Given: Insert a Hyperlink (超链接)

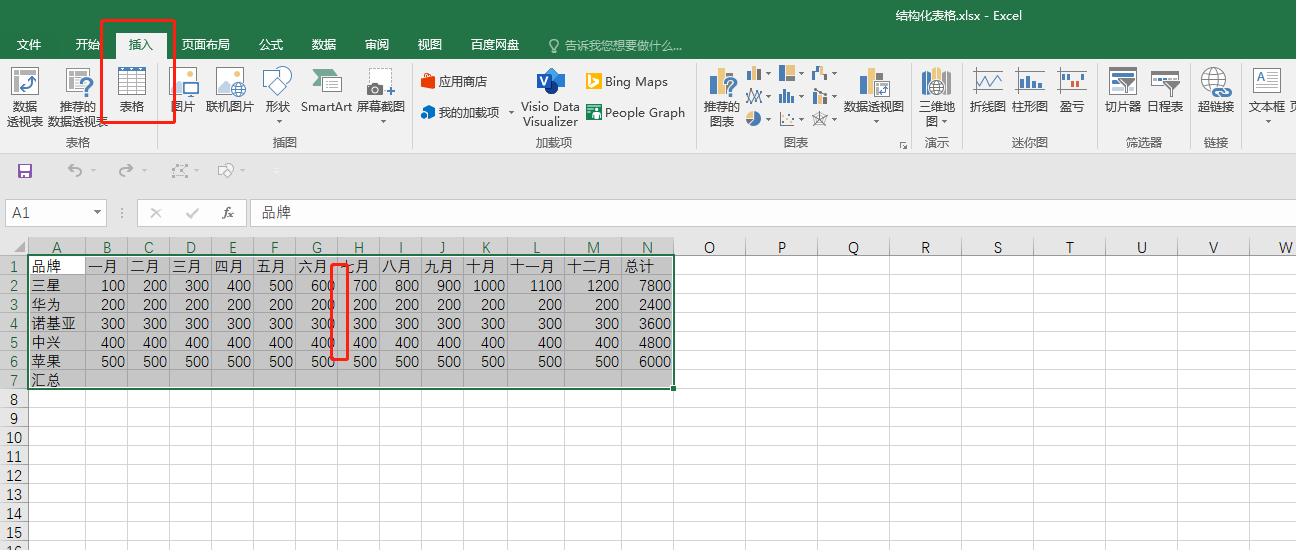Looking at the screenshot, I should (1215, 90).
